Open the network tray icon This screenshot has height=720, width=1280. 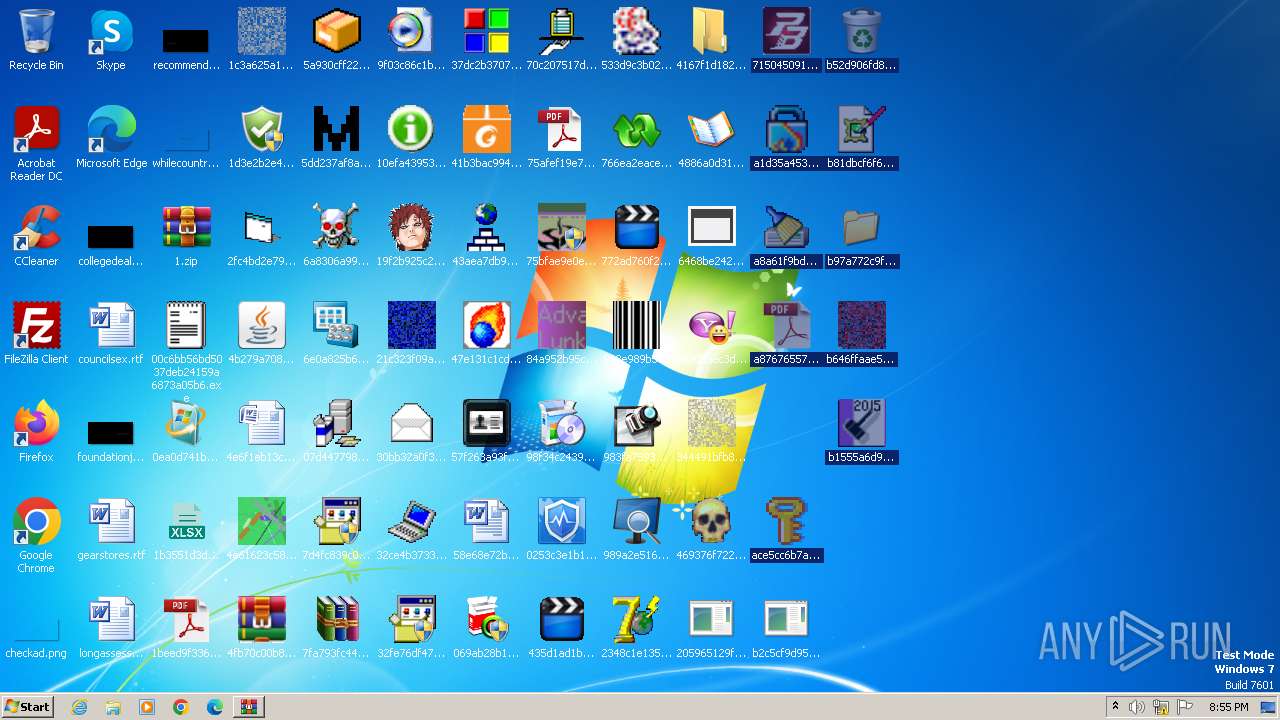(1161, 707)
